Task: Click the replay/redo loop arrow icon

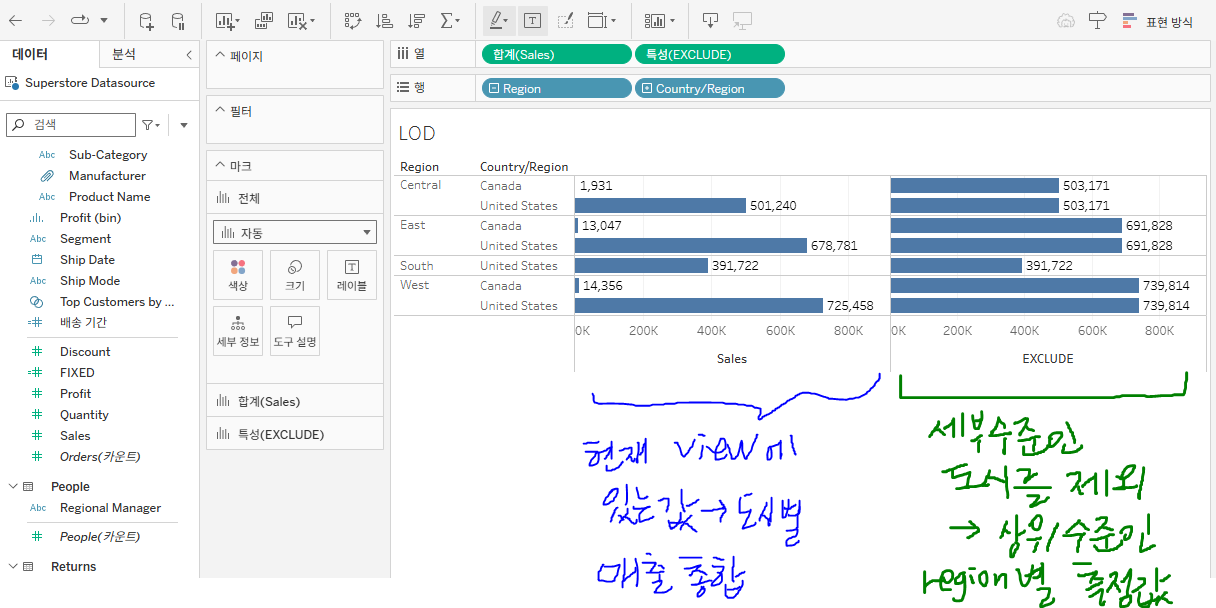Action: 80,20
